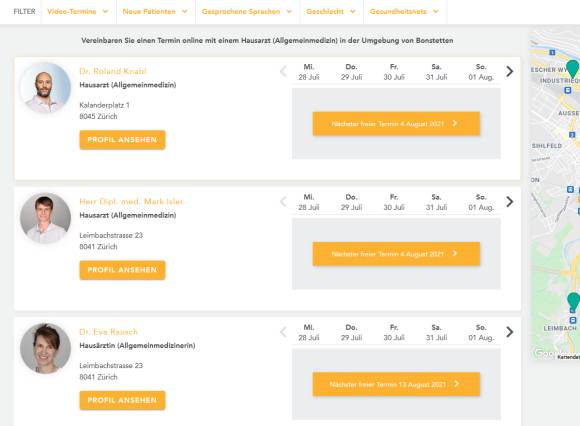
Task: Select next free slot 13 August 2021
Action: point(396,384)
